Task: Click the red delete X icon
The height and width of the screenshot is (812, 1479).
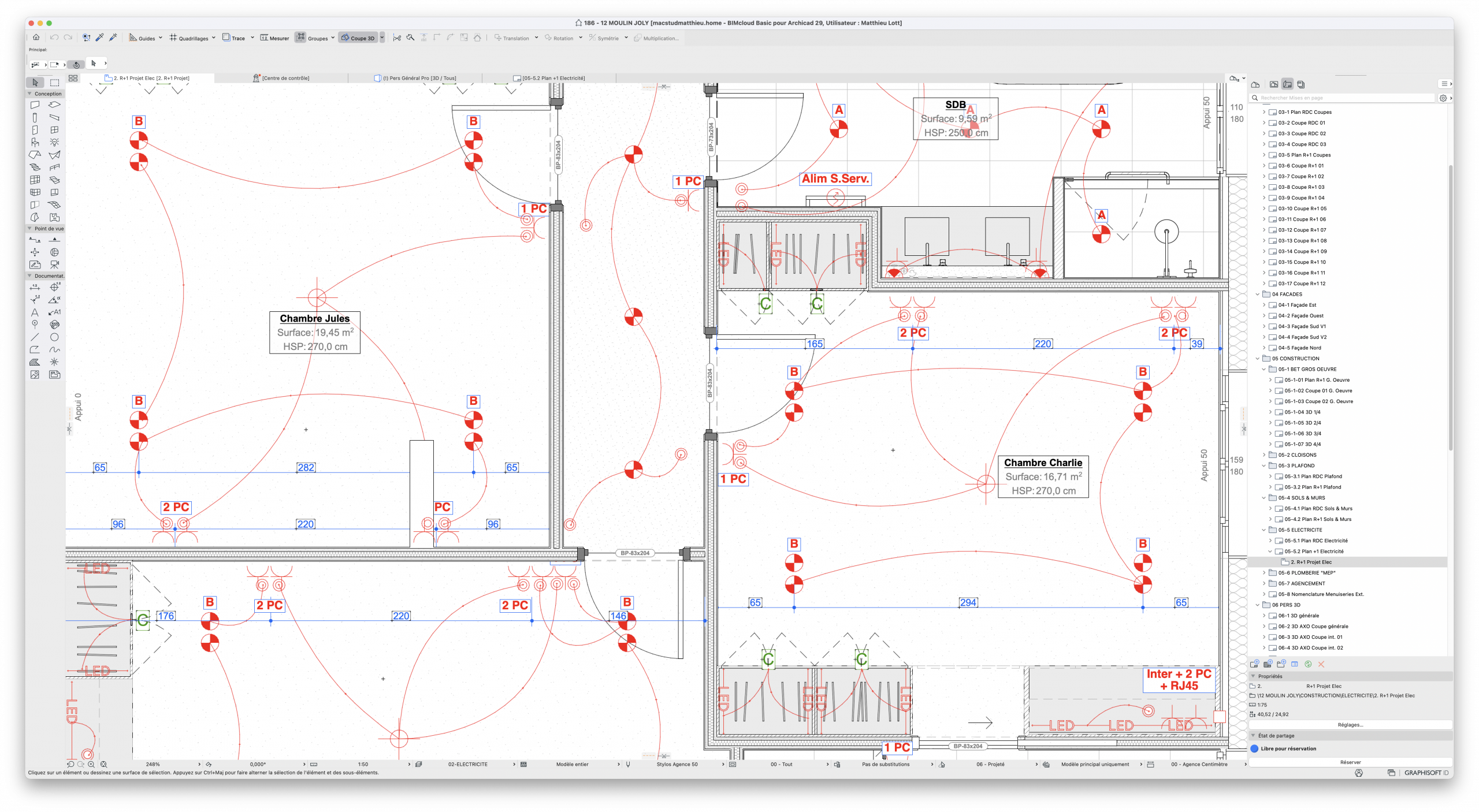Action: click(1321, 664)
